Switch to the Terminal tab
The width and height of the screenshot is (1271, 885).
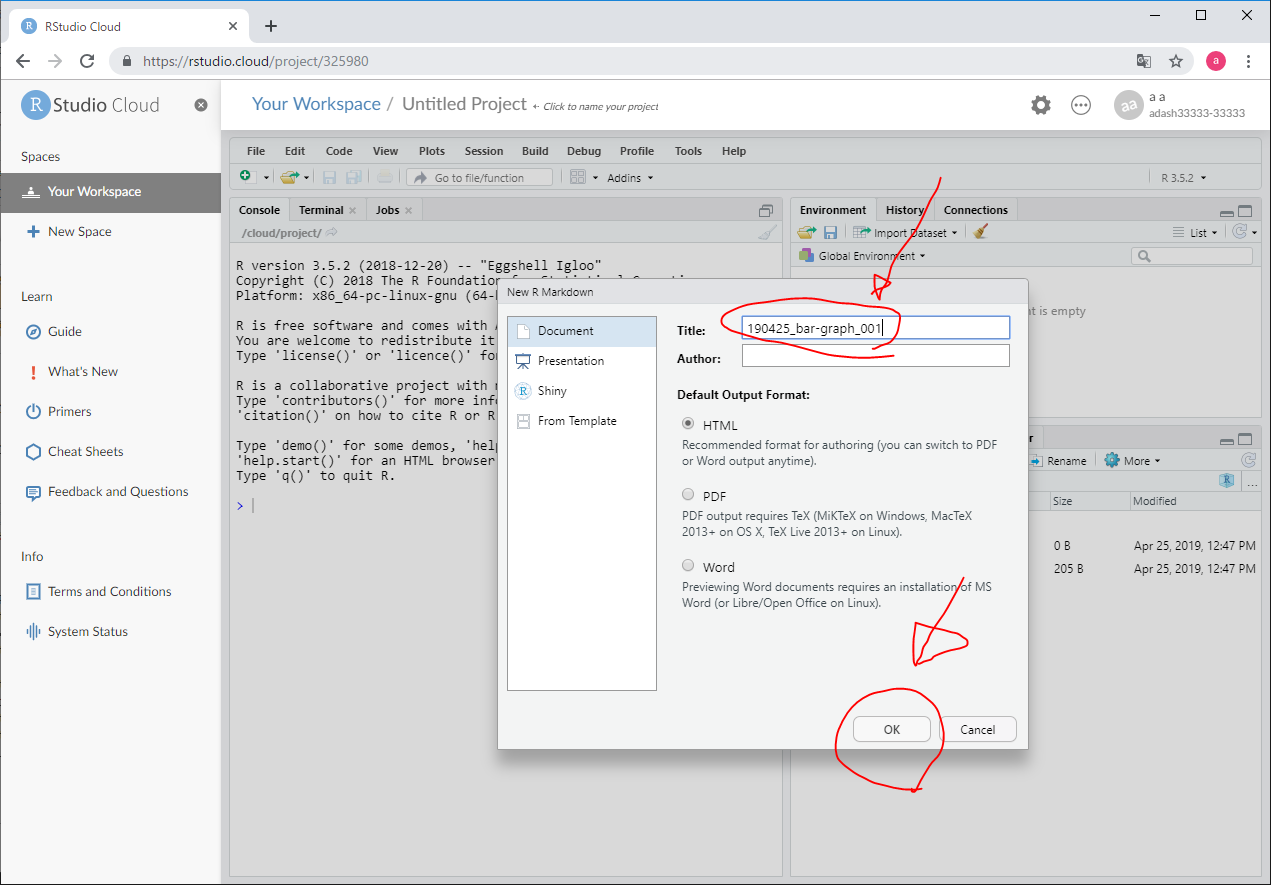pyautogui.click(x=321, y=210)
